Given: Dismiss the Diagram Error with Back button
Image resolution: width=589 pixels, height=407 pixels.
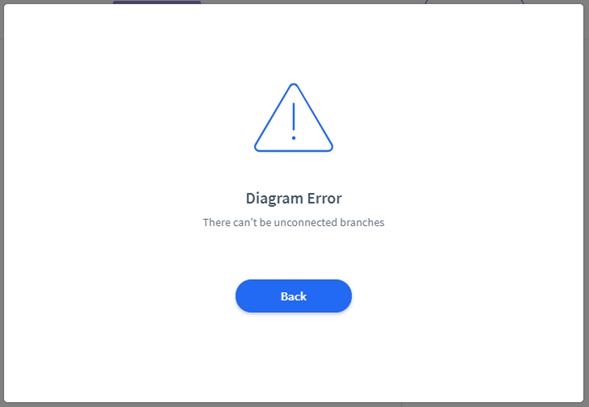Looking at the screenshot, I should click(293, 296).
